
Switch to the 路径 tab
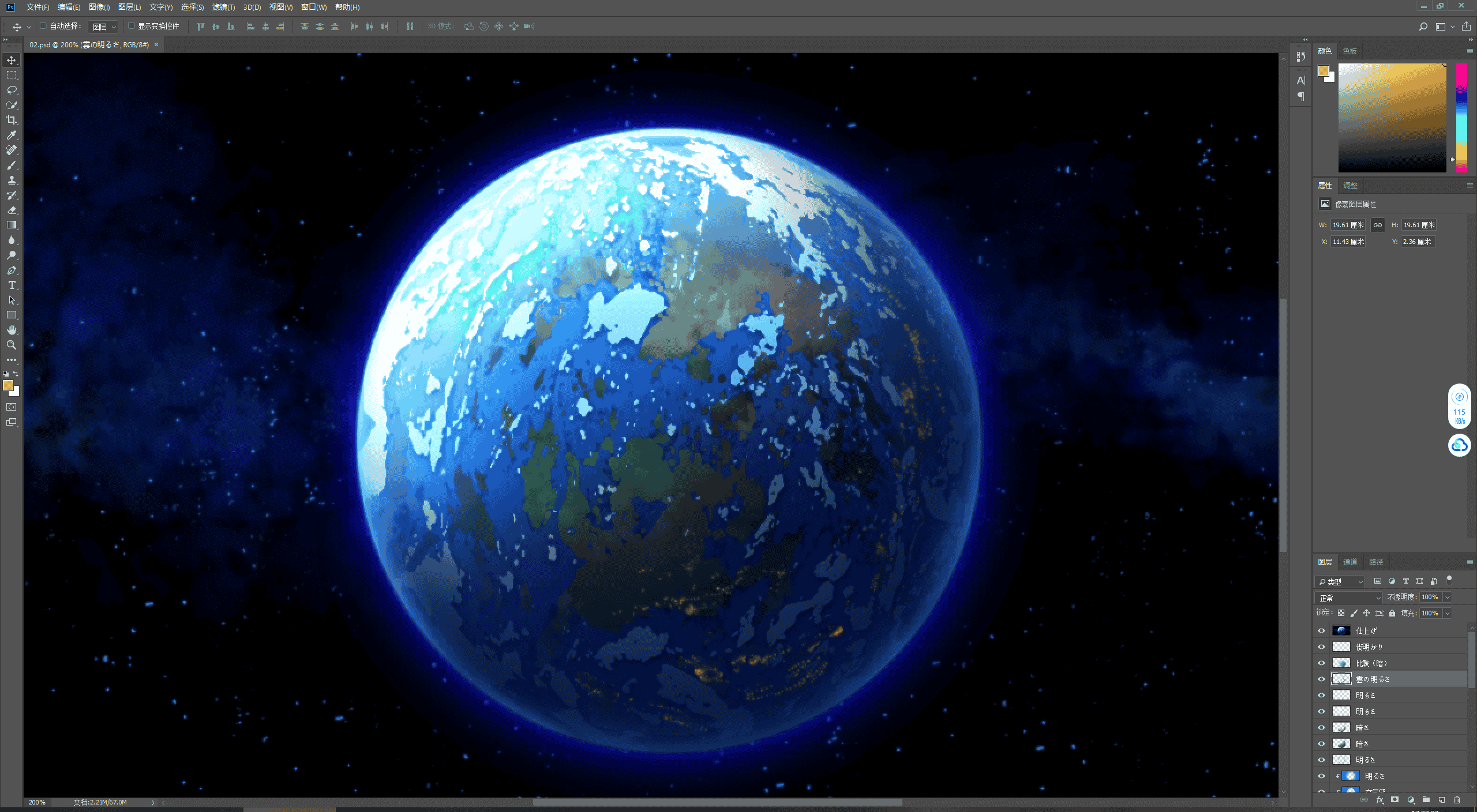tap(1376, 562)
